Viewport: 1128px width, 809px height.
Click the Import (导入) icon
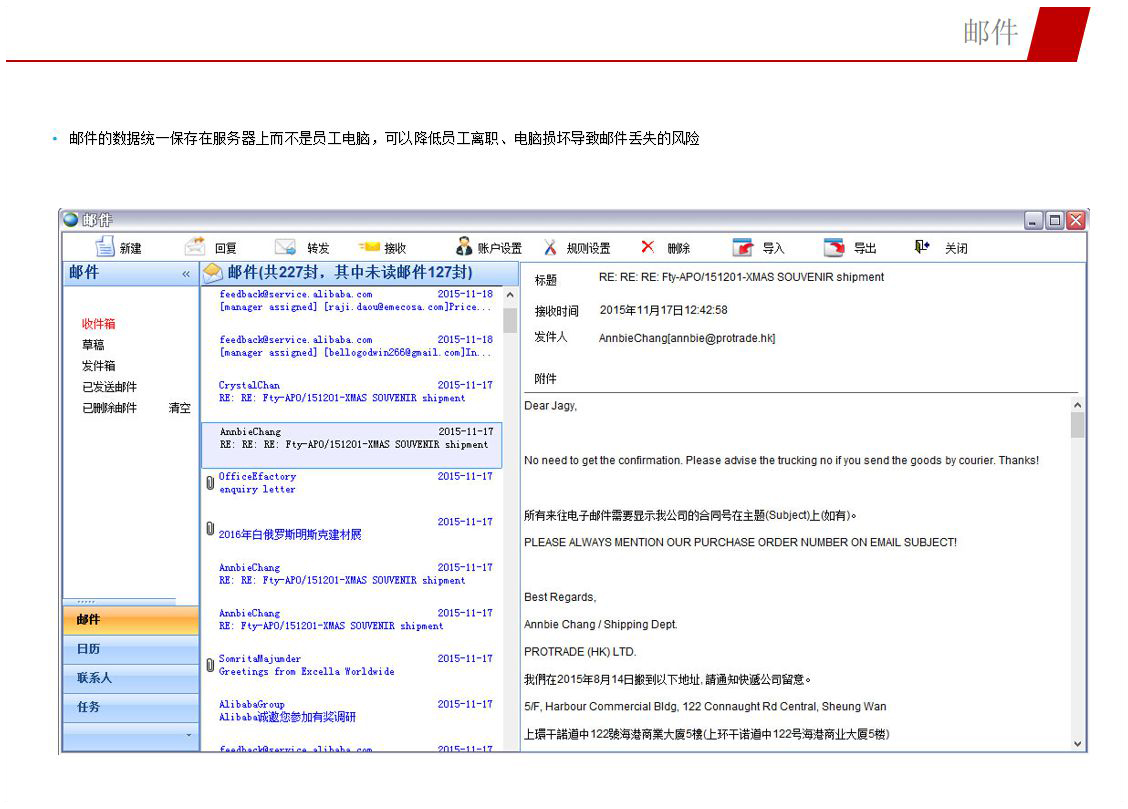coord(742,247)
